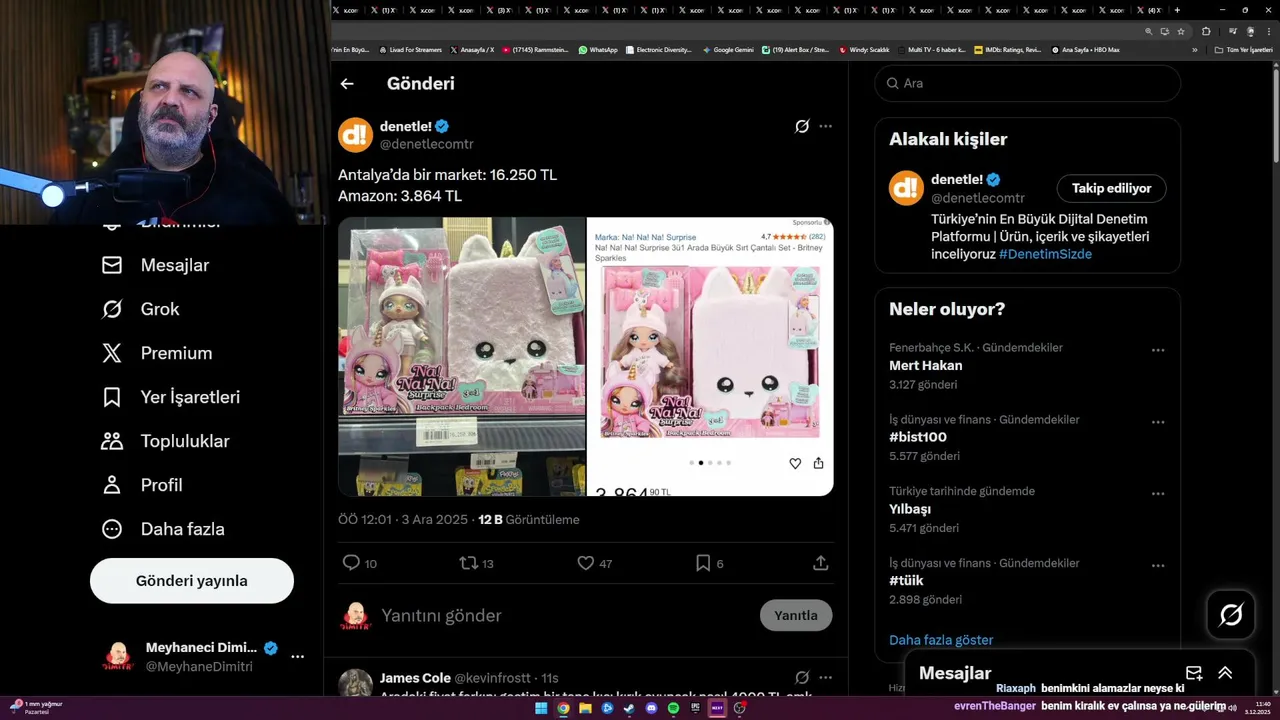Screen dimensions: 1280x720
Task: Open Chrome from the taskbar
Action: [x=563, y=708]
